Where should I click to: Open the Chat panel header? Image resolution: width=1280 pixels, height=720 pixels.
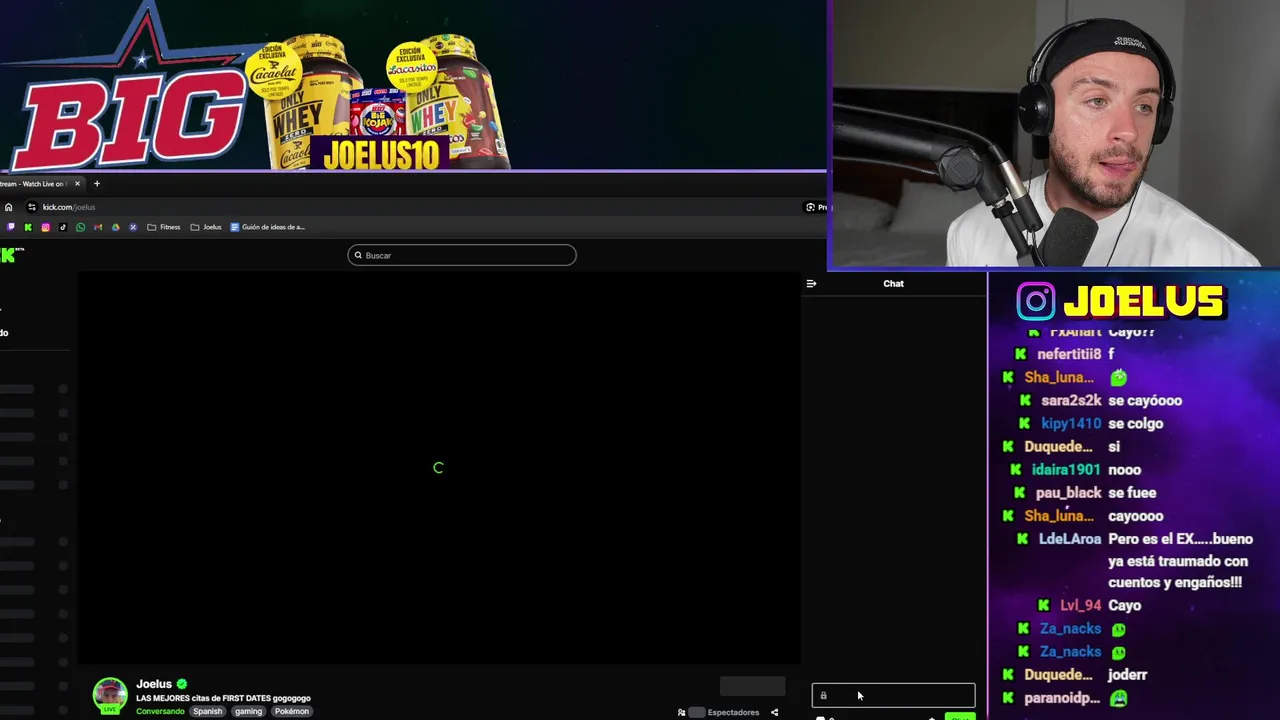coord(893,284)
